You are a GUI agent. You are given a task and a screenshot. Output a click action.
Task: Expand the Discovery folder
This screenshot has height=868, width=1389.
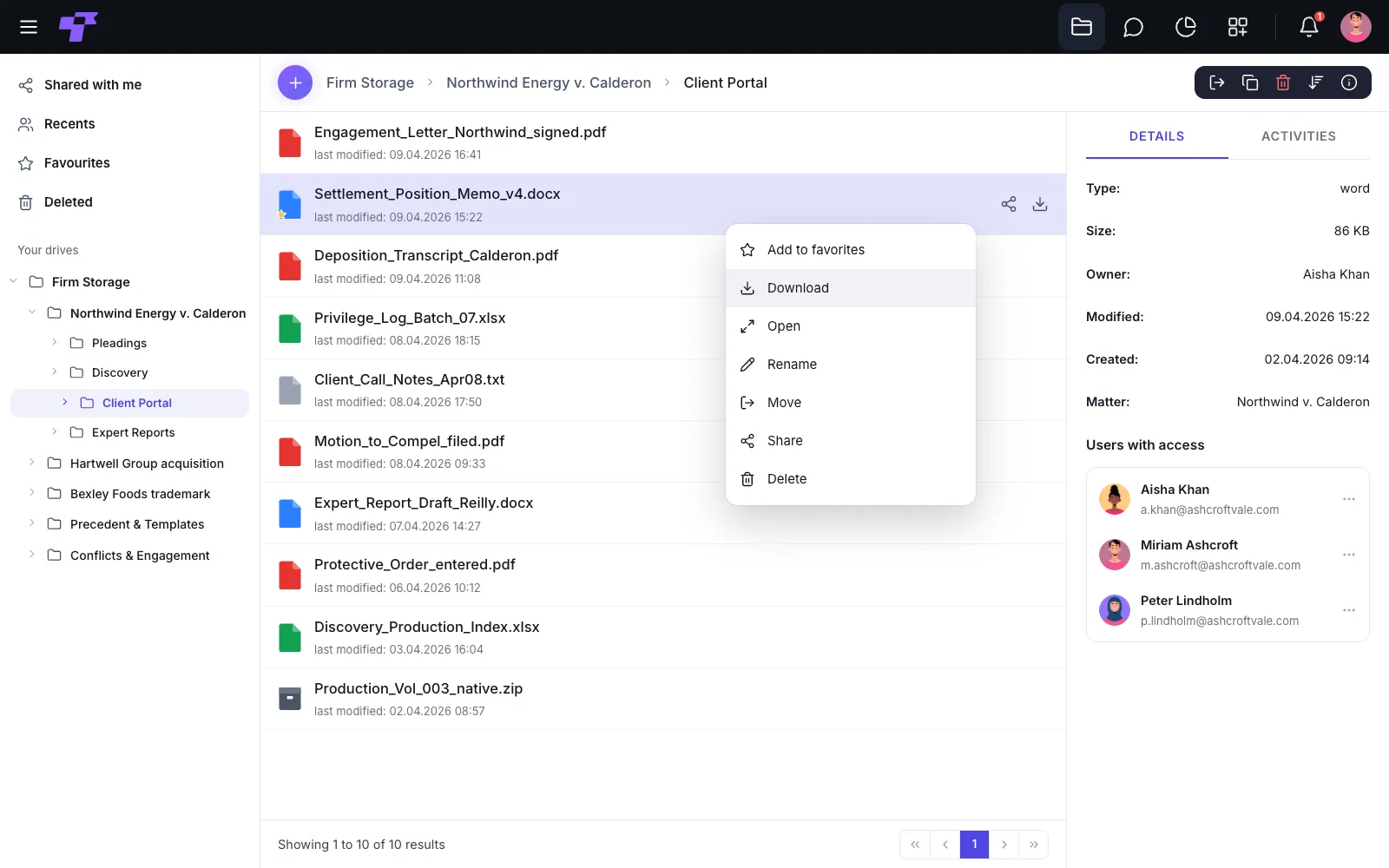point(55,372)
